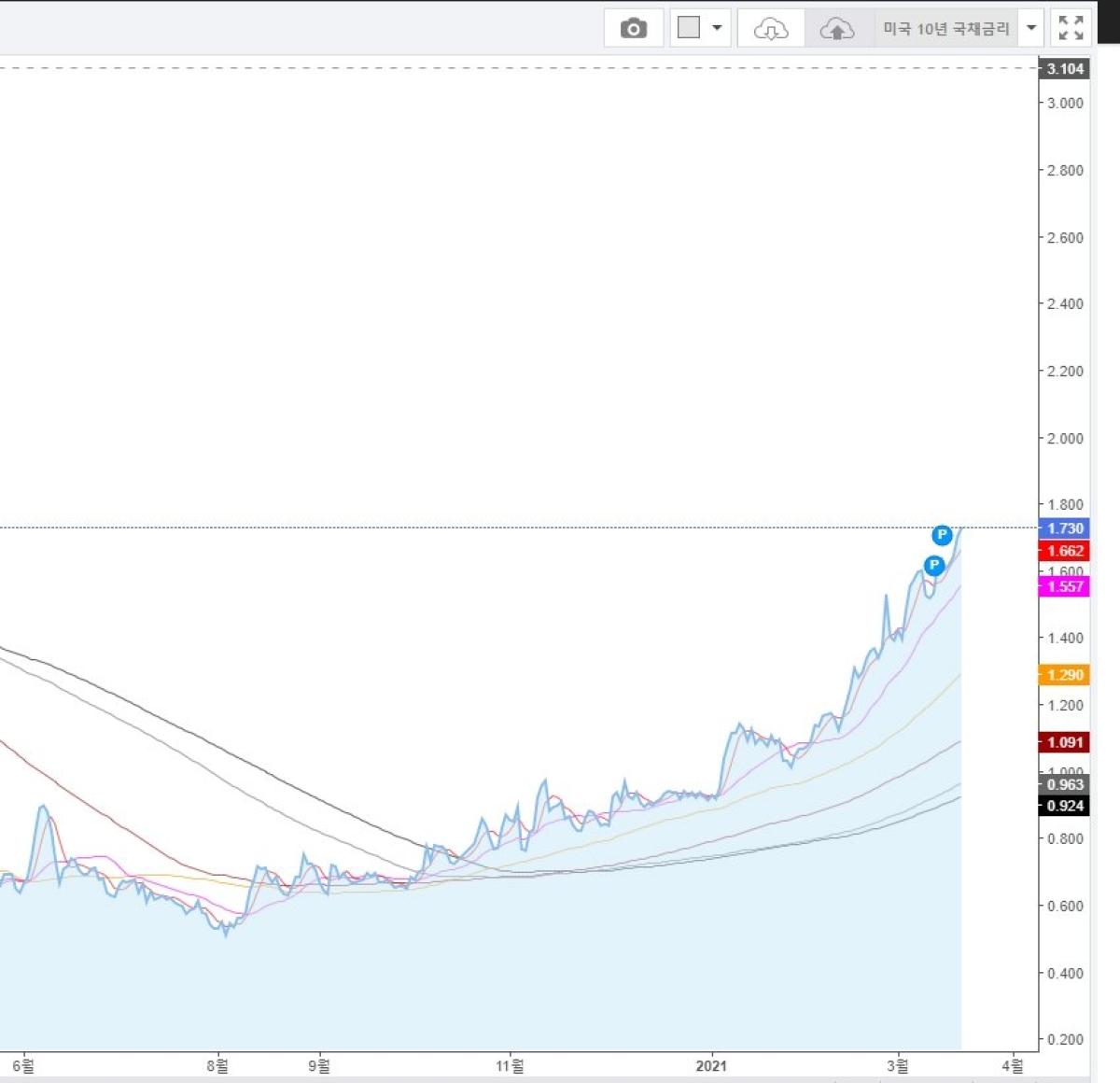The width and height of the screenshot is (1120, 1083).
Task: Click the lower P marker near 1.600
Action: 933,565
